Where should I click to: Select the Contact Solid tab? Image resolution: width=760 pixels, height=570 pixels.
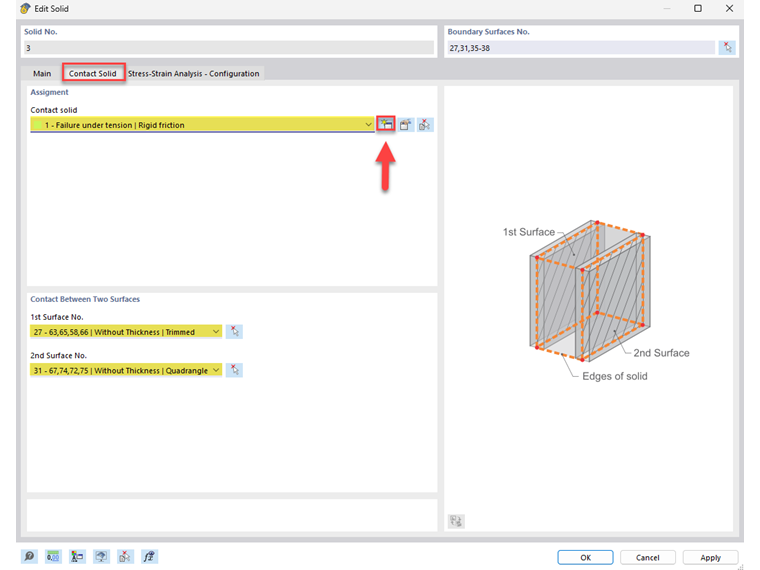93,74
